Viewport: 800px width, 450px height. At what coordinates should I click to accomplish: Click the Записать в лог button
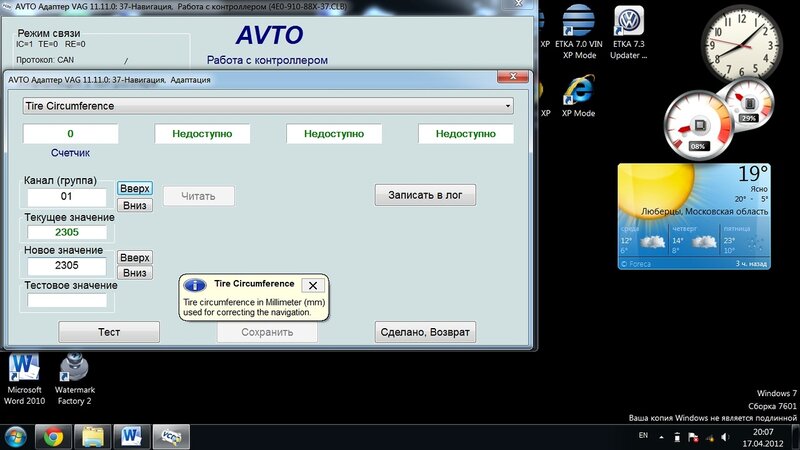(x=425, y=195)
